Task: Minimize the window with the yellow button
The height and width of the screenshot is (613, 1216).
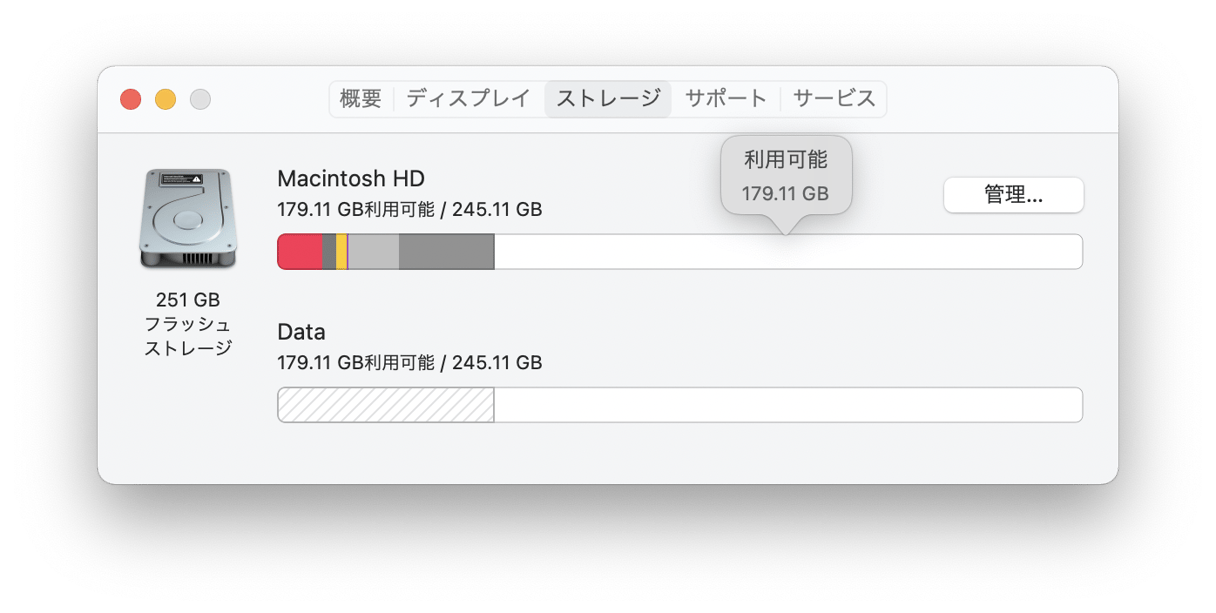Action: 166,99
